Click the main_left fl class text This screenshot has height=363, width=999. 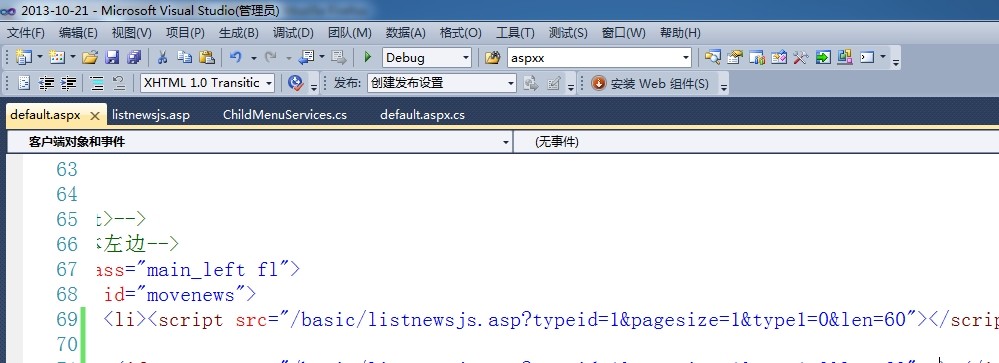point(213,269)
